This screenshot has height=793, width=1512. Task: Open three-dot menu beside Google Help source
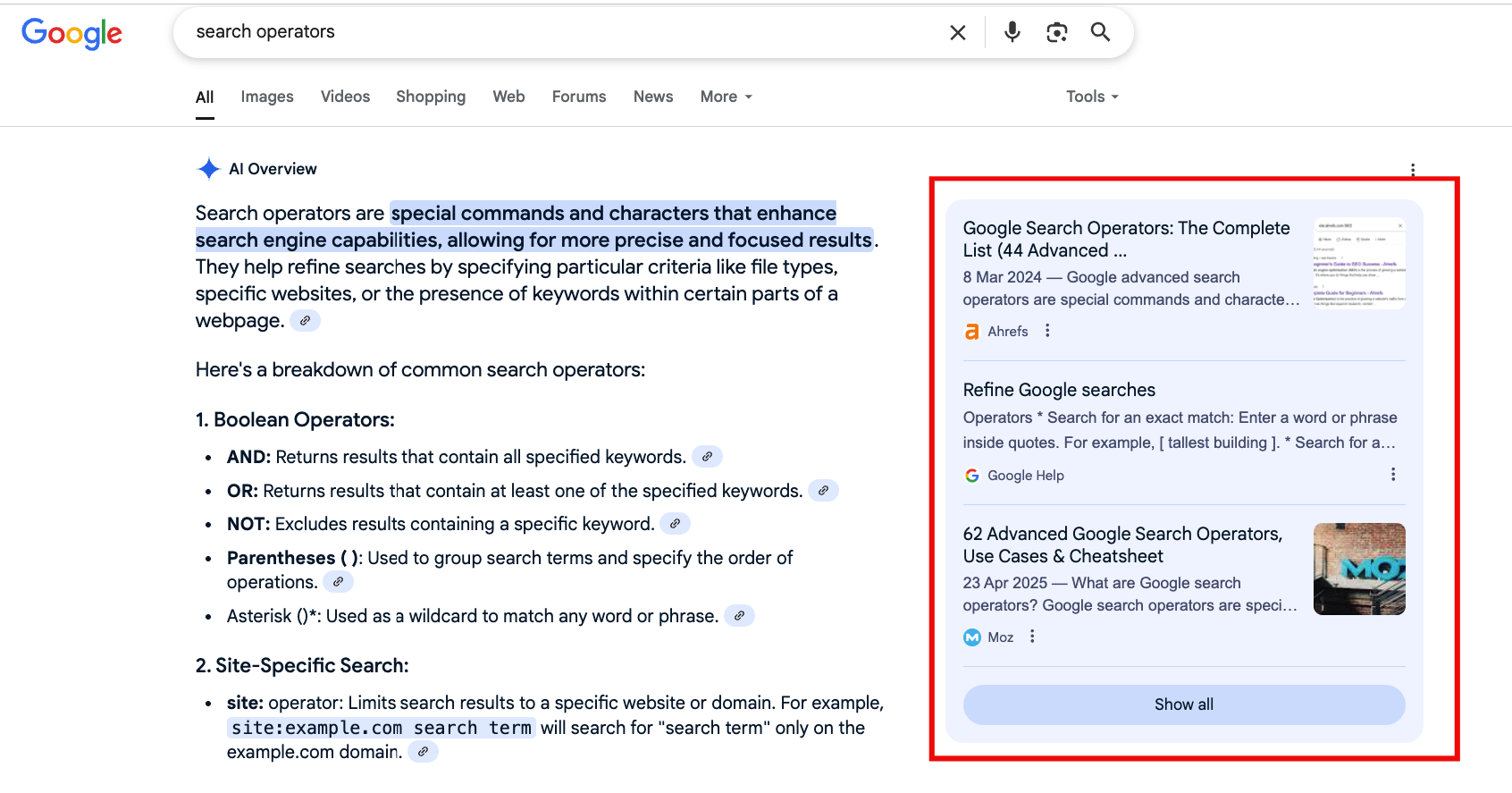tap(1392, 475)
